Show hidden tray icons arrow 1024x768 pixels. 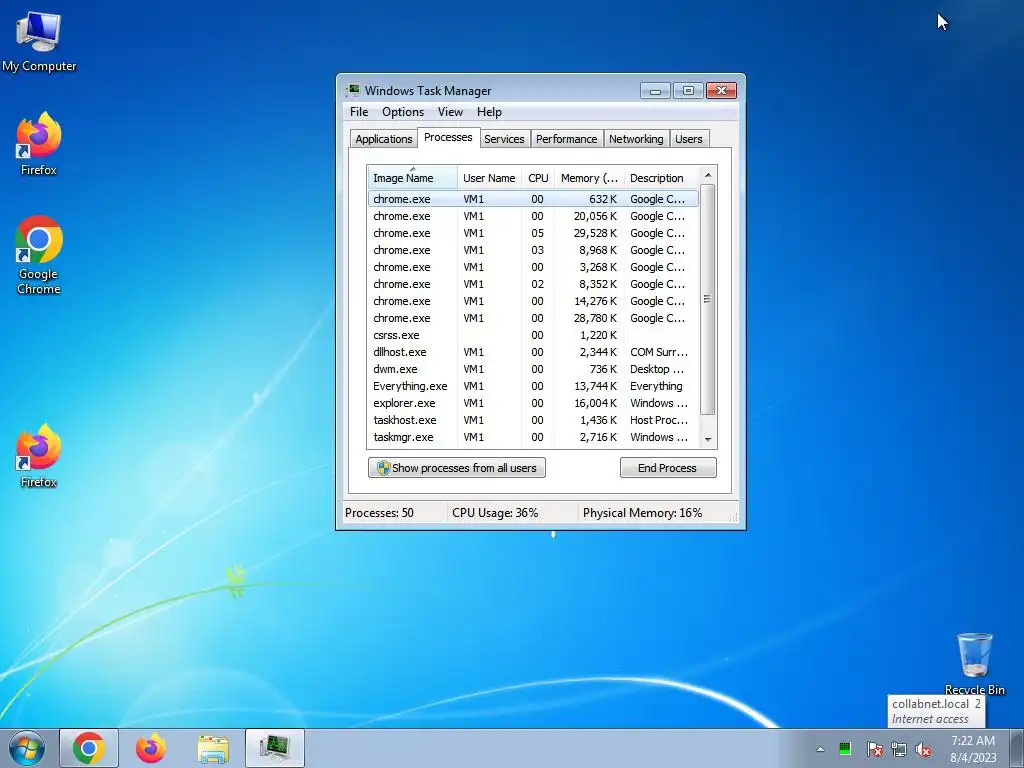[x=820, y=749]
